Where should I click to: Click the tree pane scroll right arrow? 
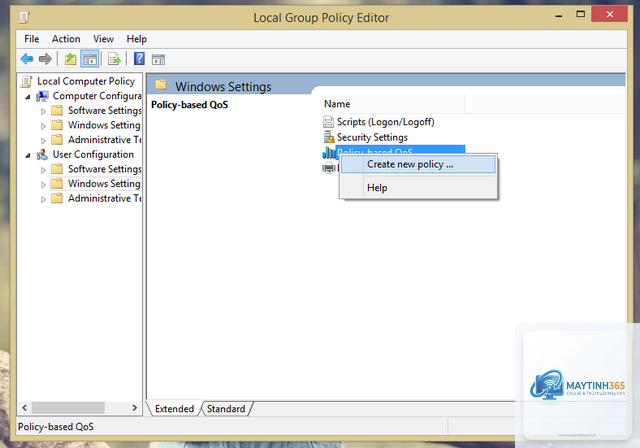pos(135,408)
